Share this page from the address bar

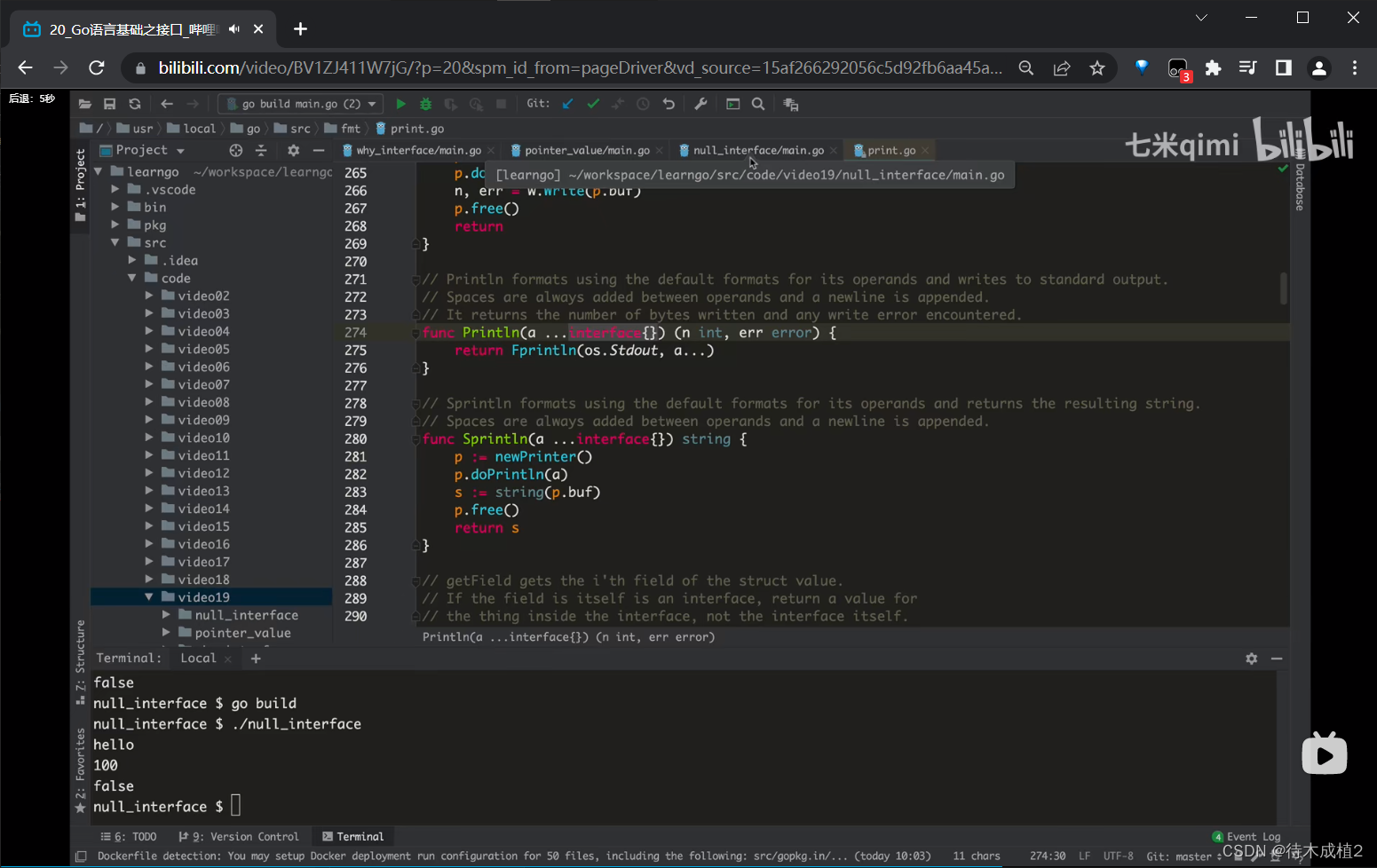click(1062, 68)
